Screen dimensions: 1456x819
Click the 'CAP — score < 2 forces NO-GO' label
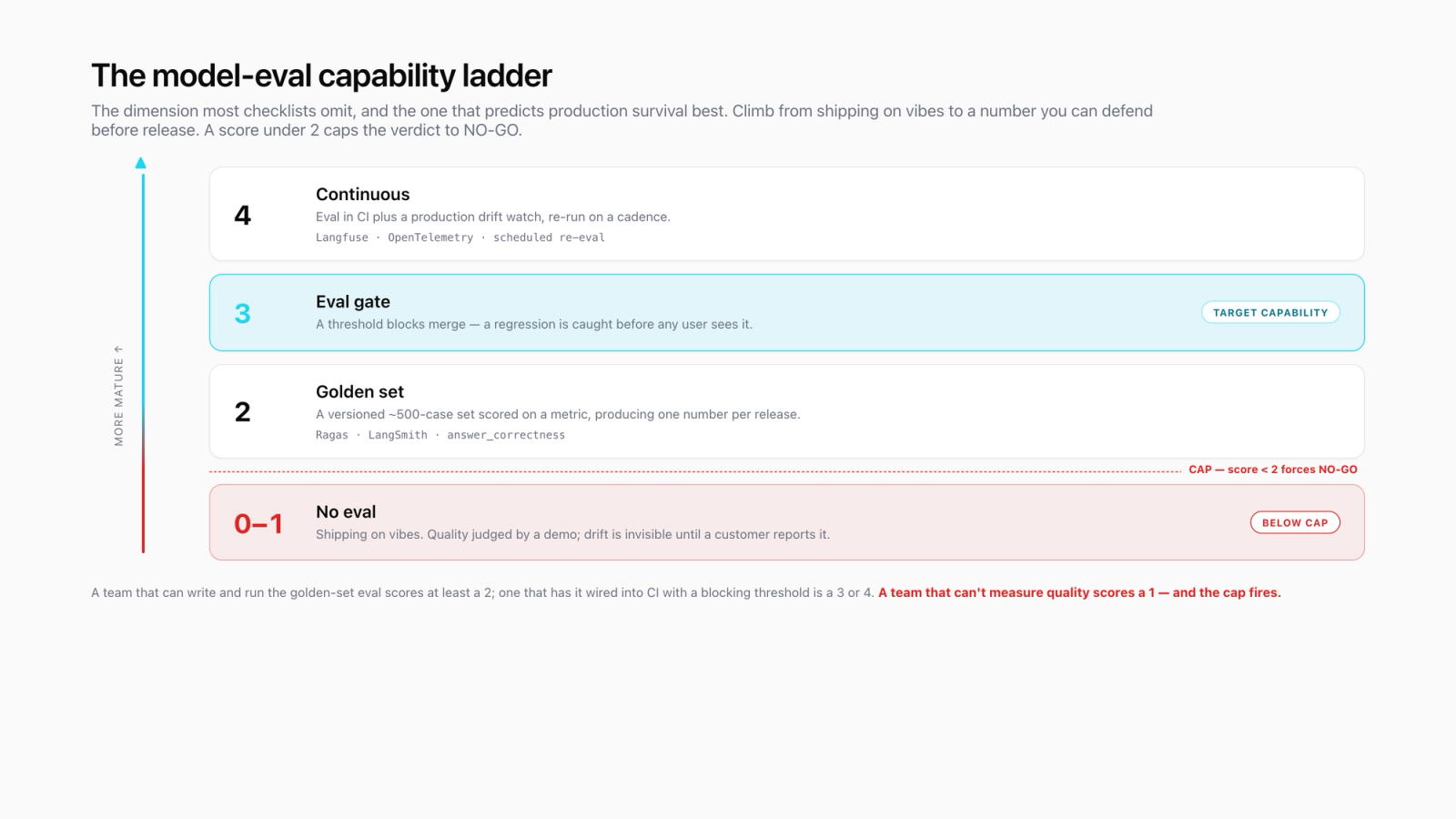(x=1272, y=470)
